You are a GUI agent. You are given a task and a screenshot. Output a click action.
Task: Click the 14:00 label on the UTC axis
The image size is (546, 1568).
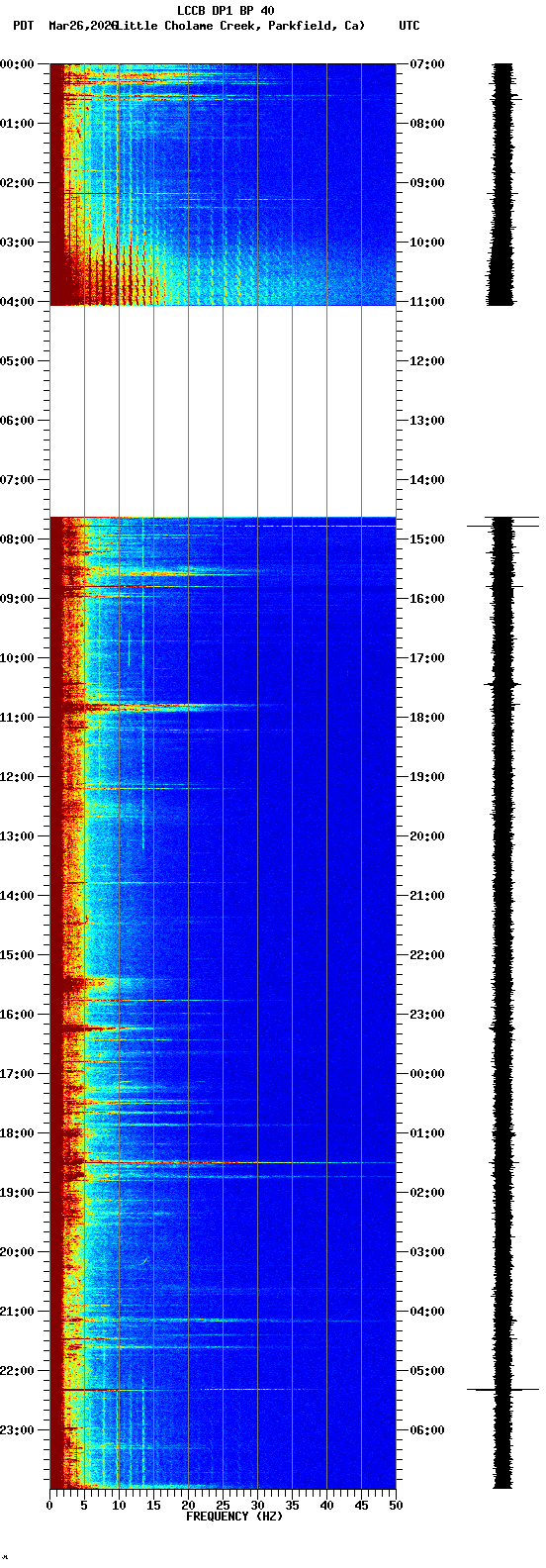click(x=427, y=480)
